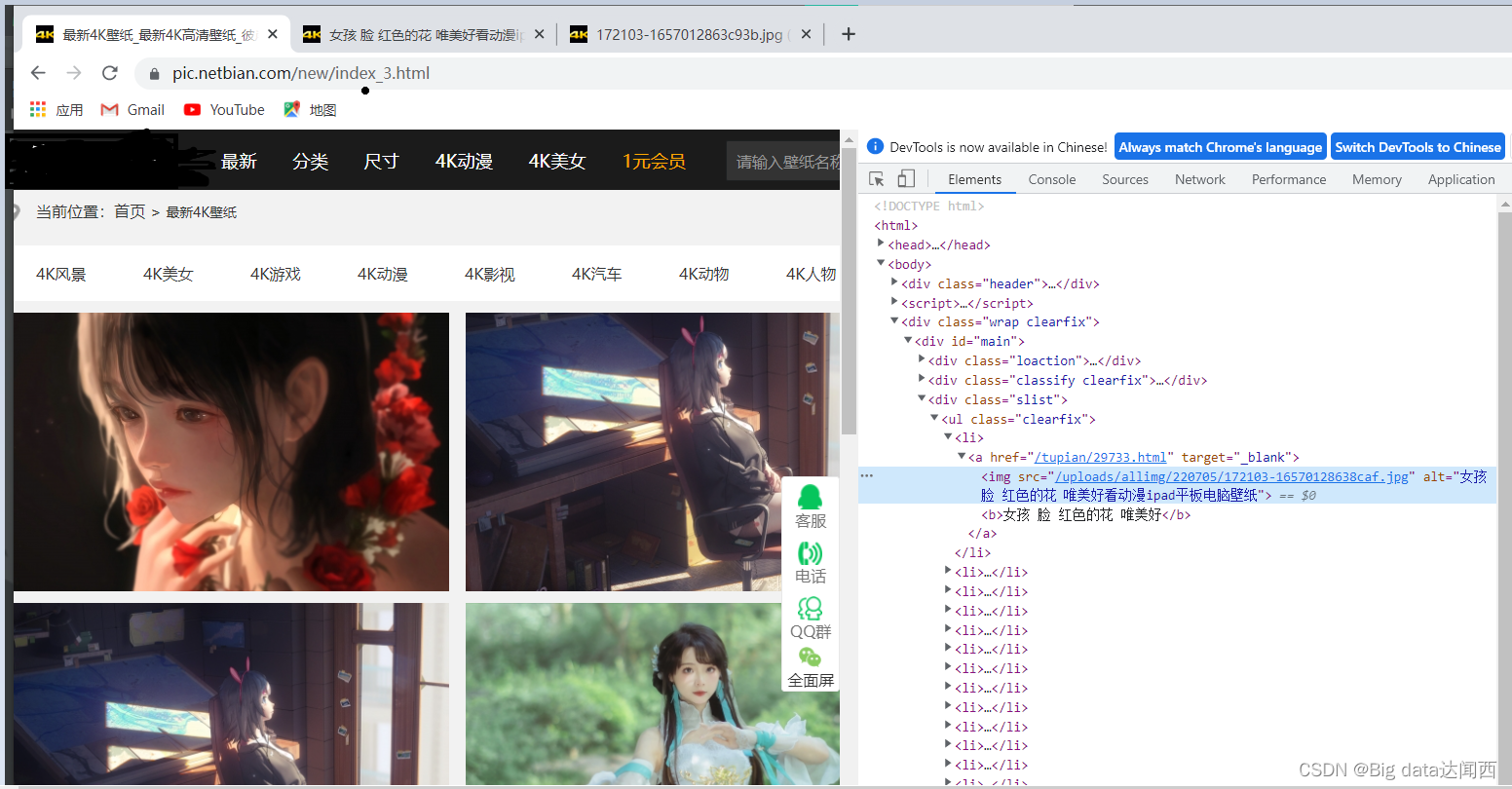Open the 4K影视 category link

tap(490, 274)
